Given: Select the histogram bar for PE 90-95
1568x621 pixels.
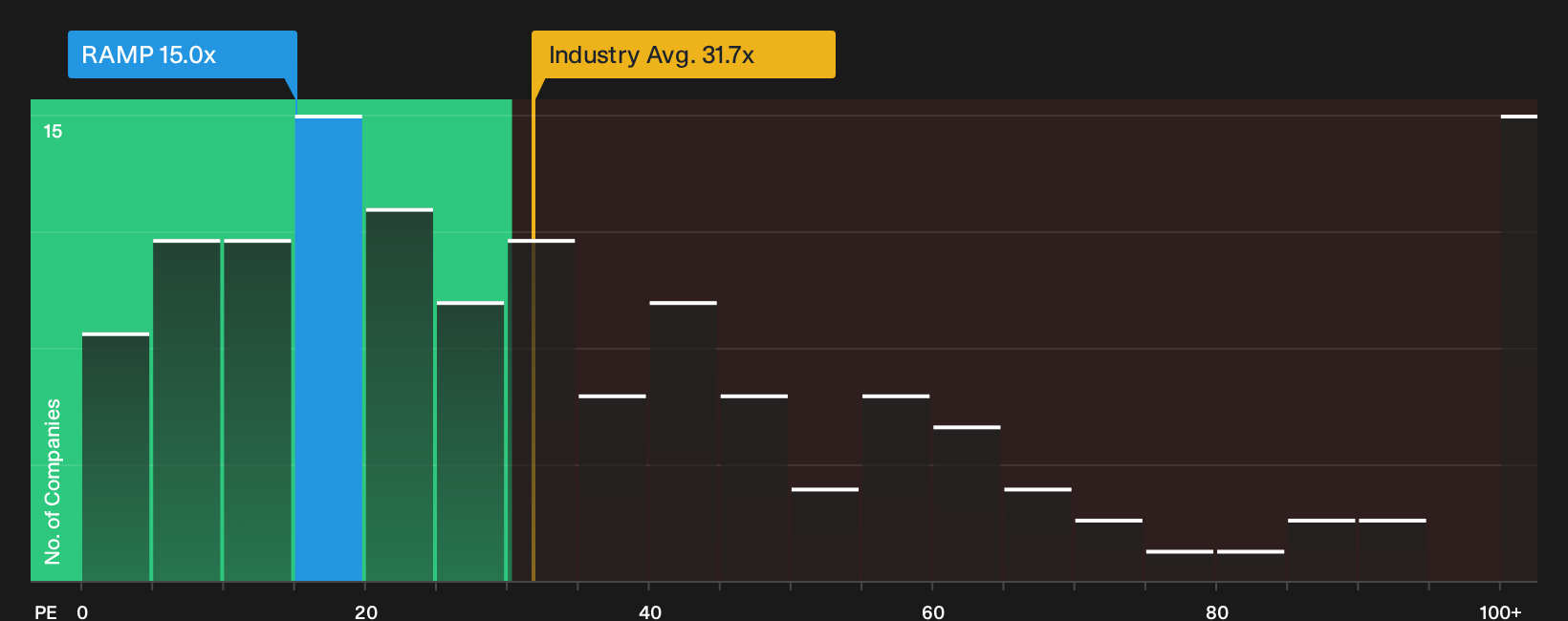Looking at the screenshot, I should pos(1393,550).
